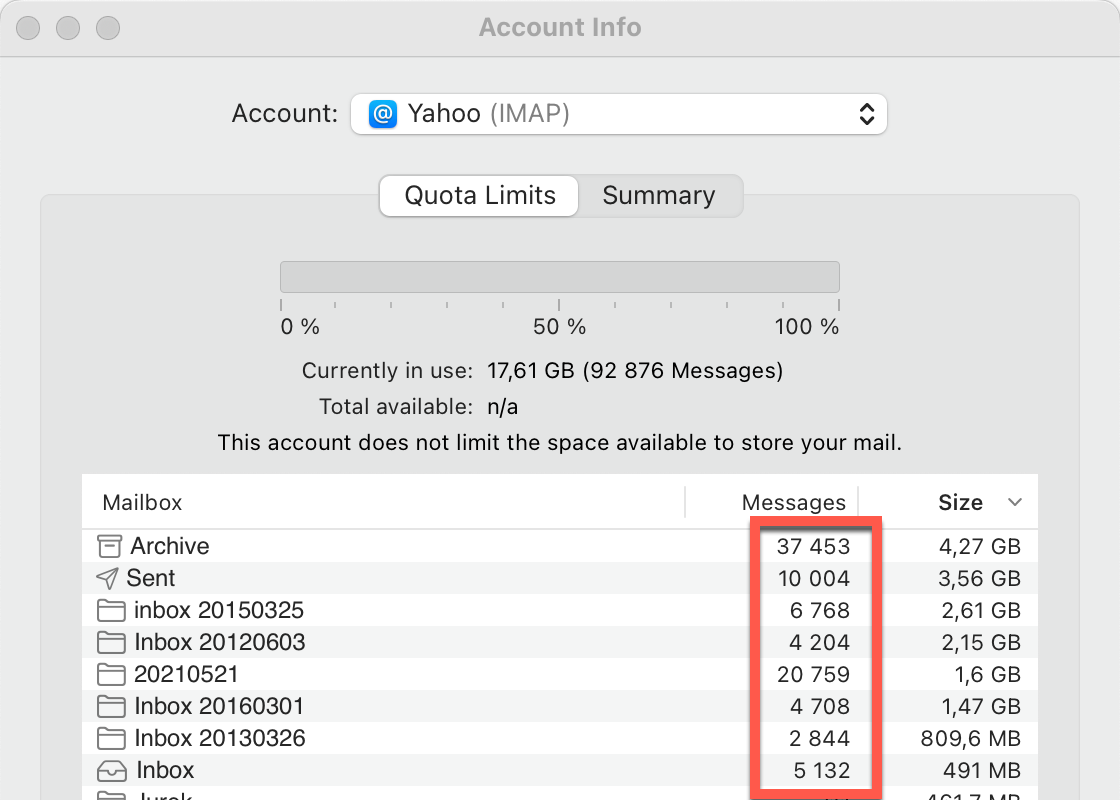The image size is (1120, 800).
Task: Click the Inbox tray icon
Action: coord(111,770)
